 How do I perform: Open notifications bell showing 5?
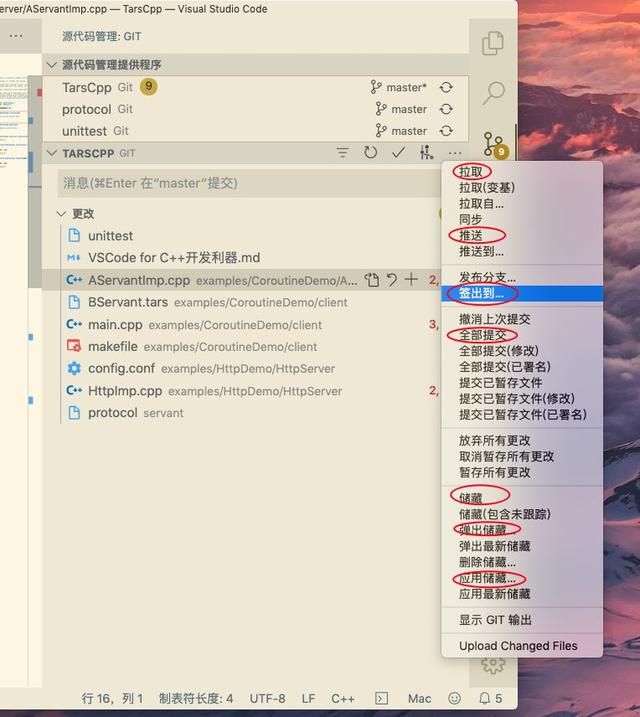tap(491, 698)
